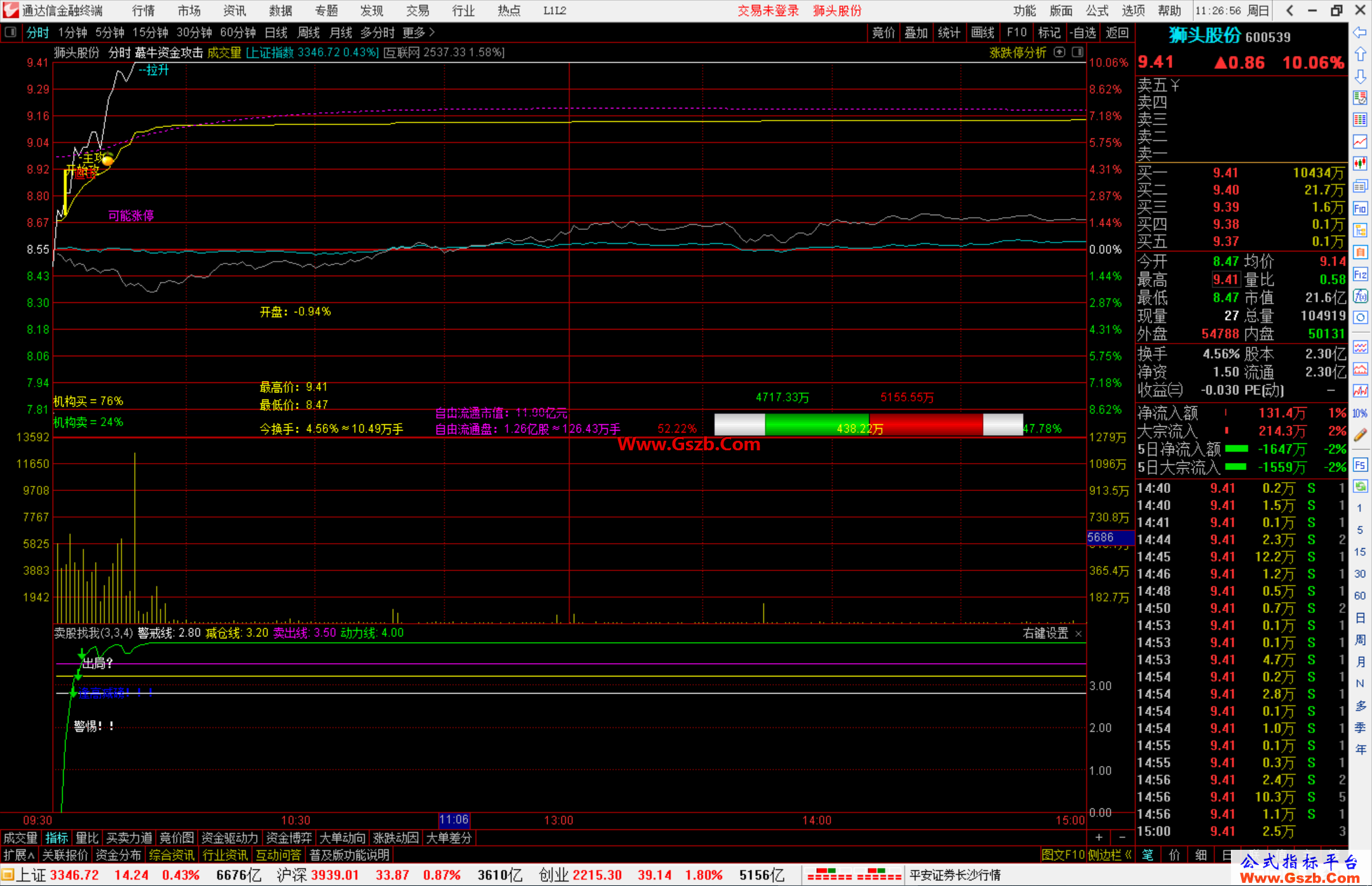The image size is (1372, 886).
Task: Open the 资讯 menu
Action: pyautogui.click(x=235, y=11)
